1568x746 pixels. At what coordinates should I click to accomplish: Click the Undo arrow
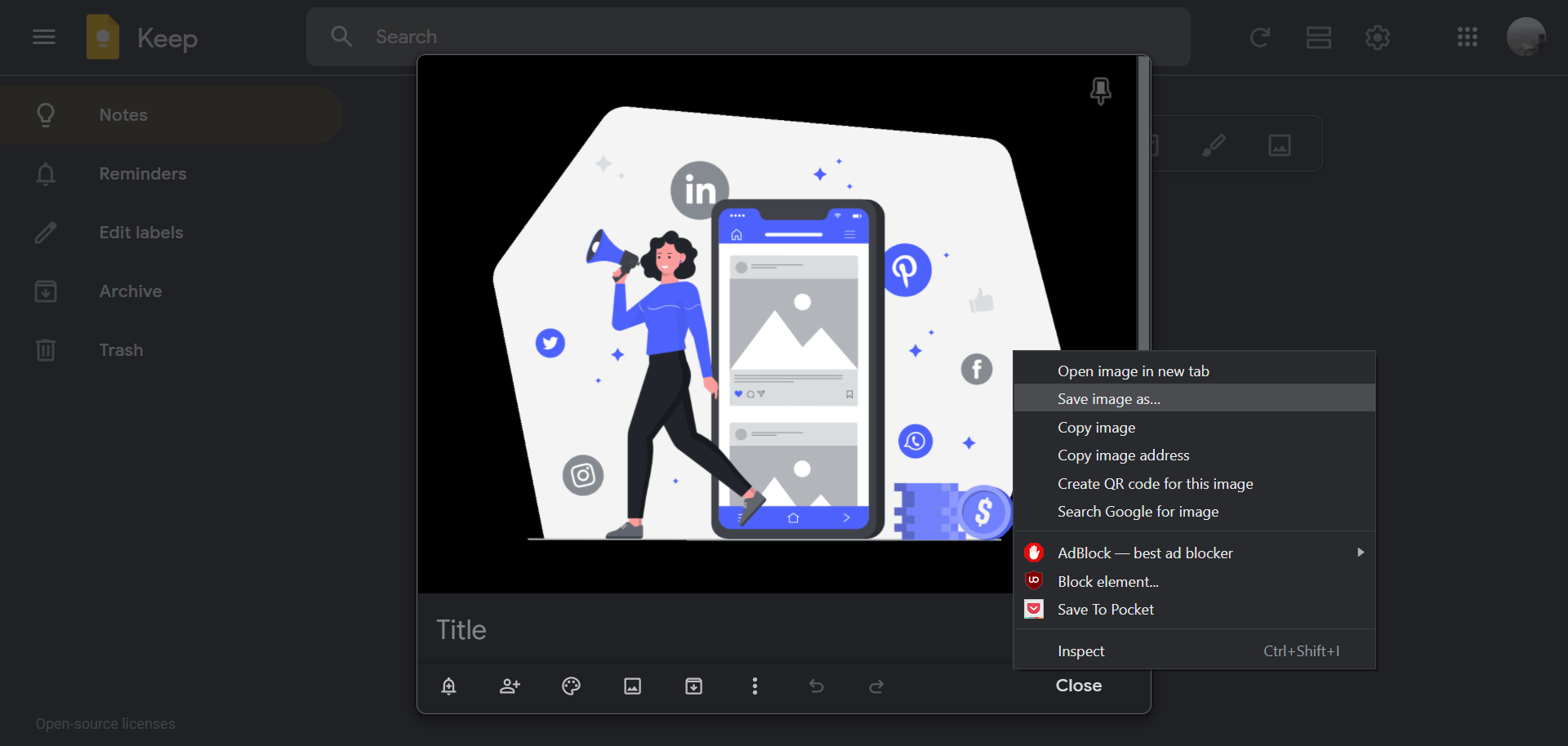coord(816,686)
